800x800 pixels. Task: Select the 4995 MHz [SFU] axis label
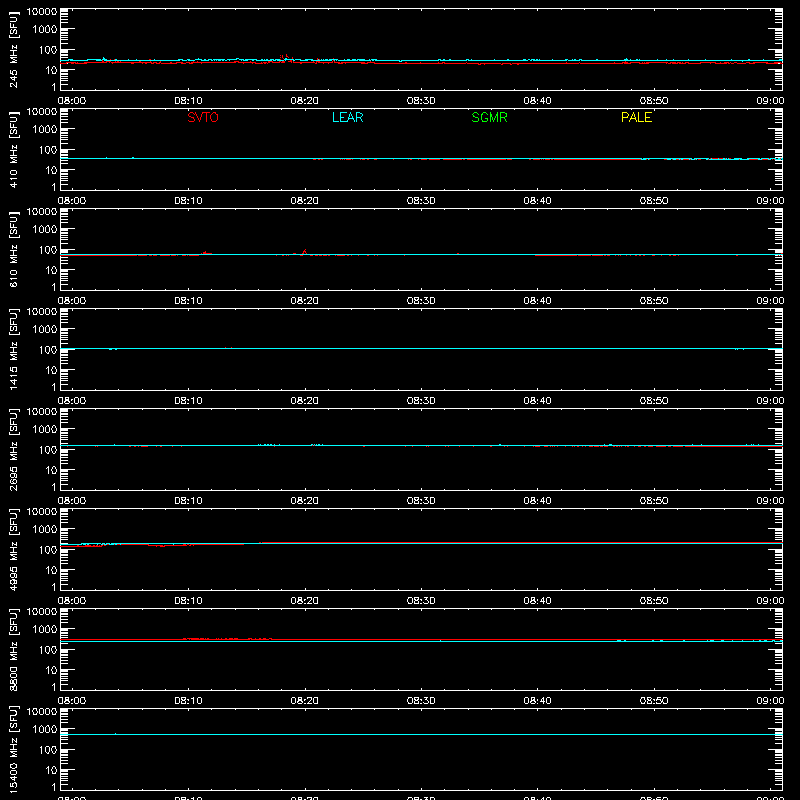(x=13, y=549)
